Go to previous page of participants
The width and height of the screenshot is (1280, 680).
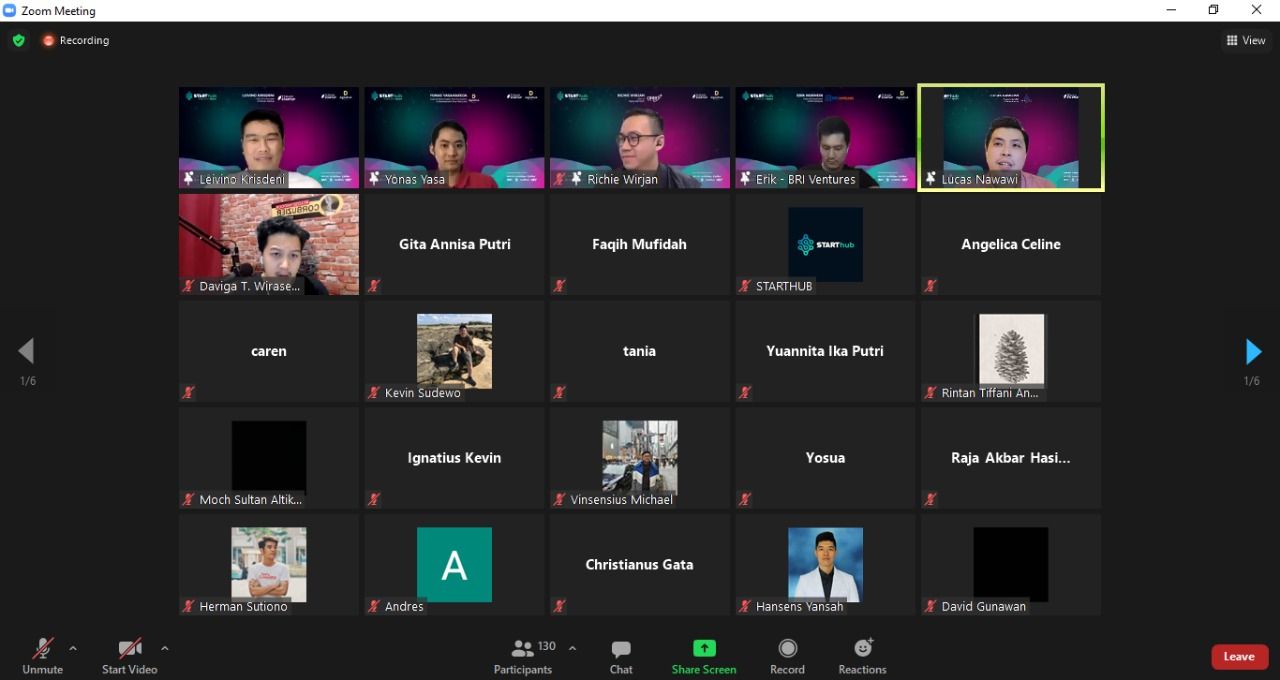(27, 351)
